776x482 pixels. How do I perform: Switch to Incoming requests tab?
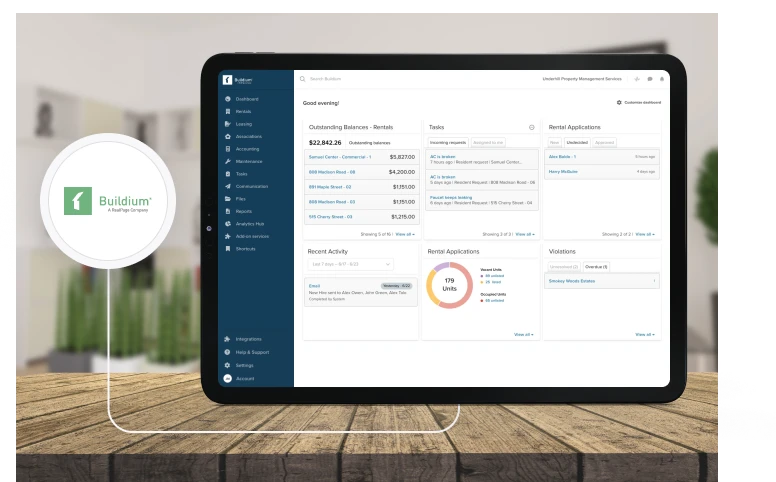tap(448, 143)
